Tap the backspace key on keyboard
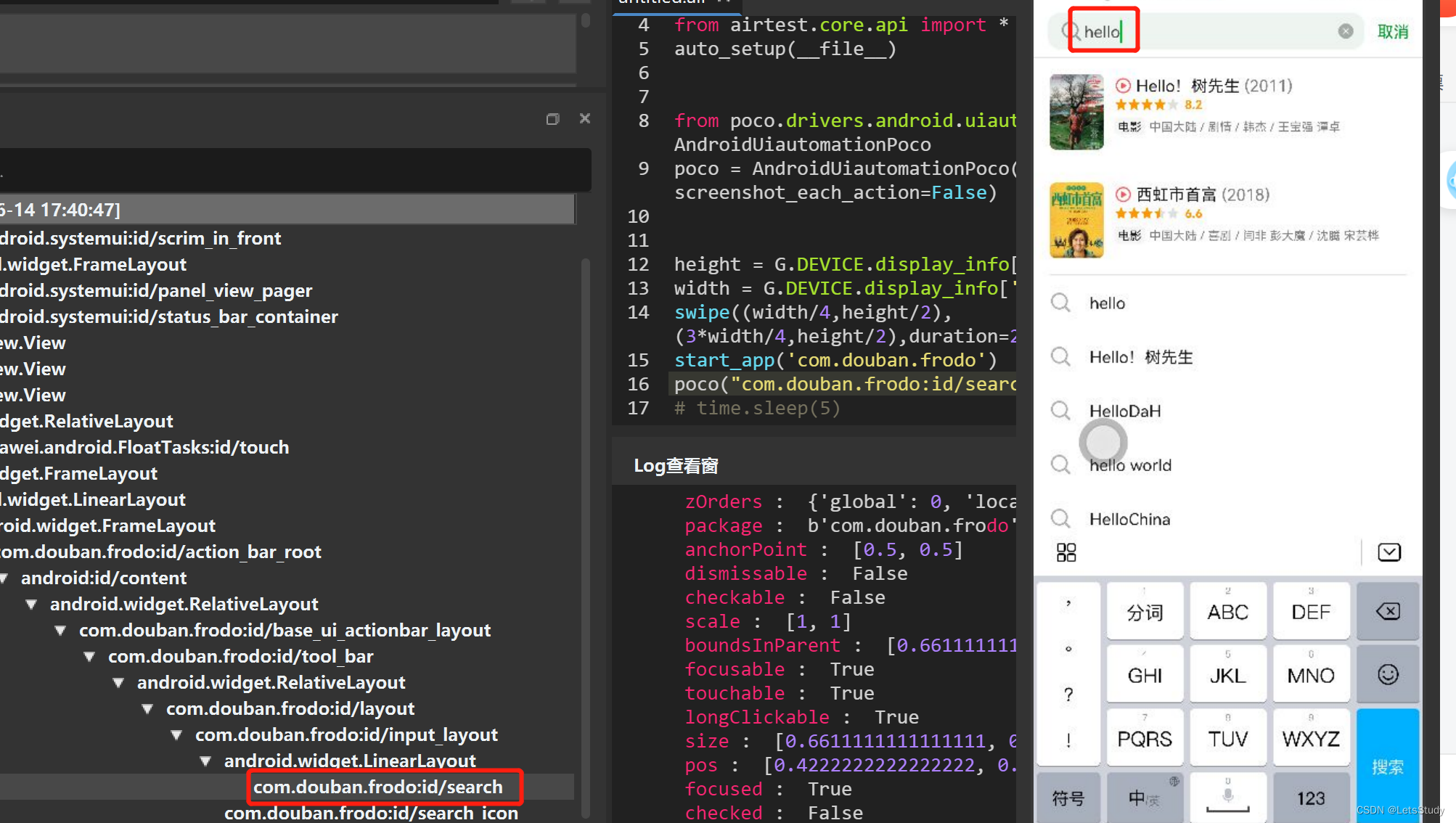Viewport: 1456px width, 823px height. (x=1387, y=611)
